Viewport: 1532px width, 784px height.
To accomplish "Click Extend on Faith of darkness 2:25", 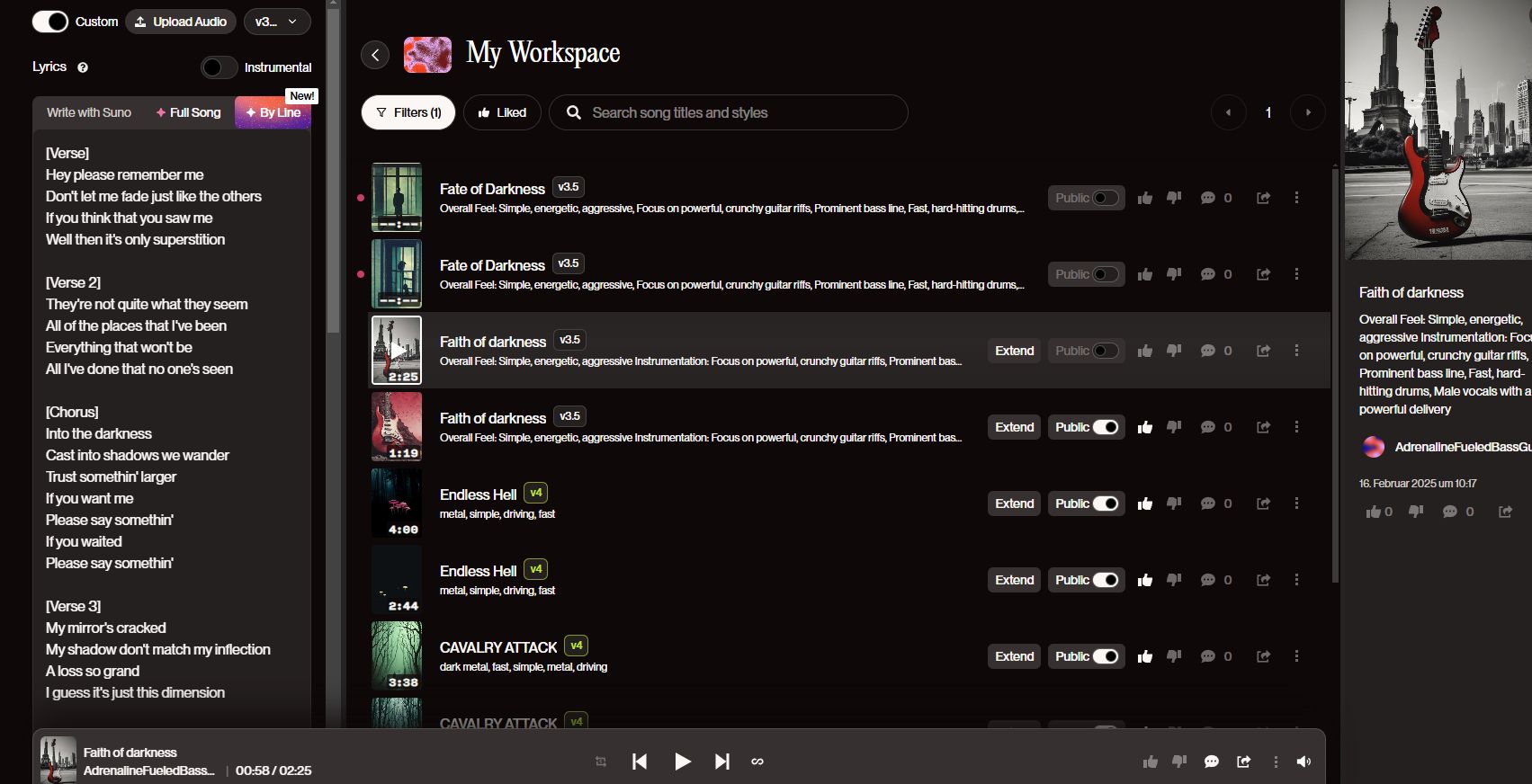I will point(1014,351).
